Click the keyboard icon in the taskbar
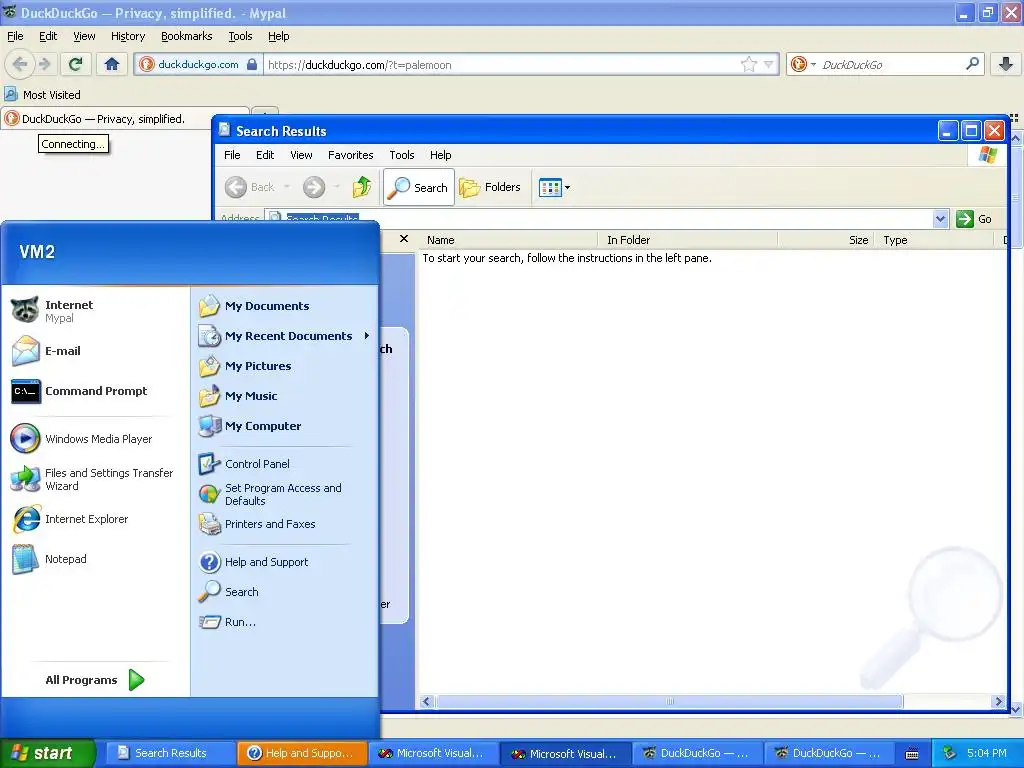This screenshot has width=1024, height=768. pyautogui.click(x=912, y=754)
